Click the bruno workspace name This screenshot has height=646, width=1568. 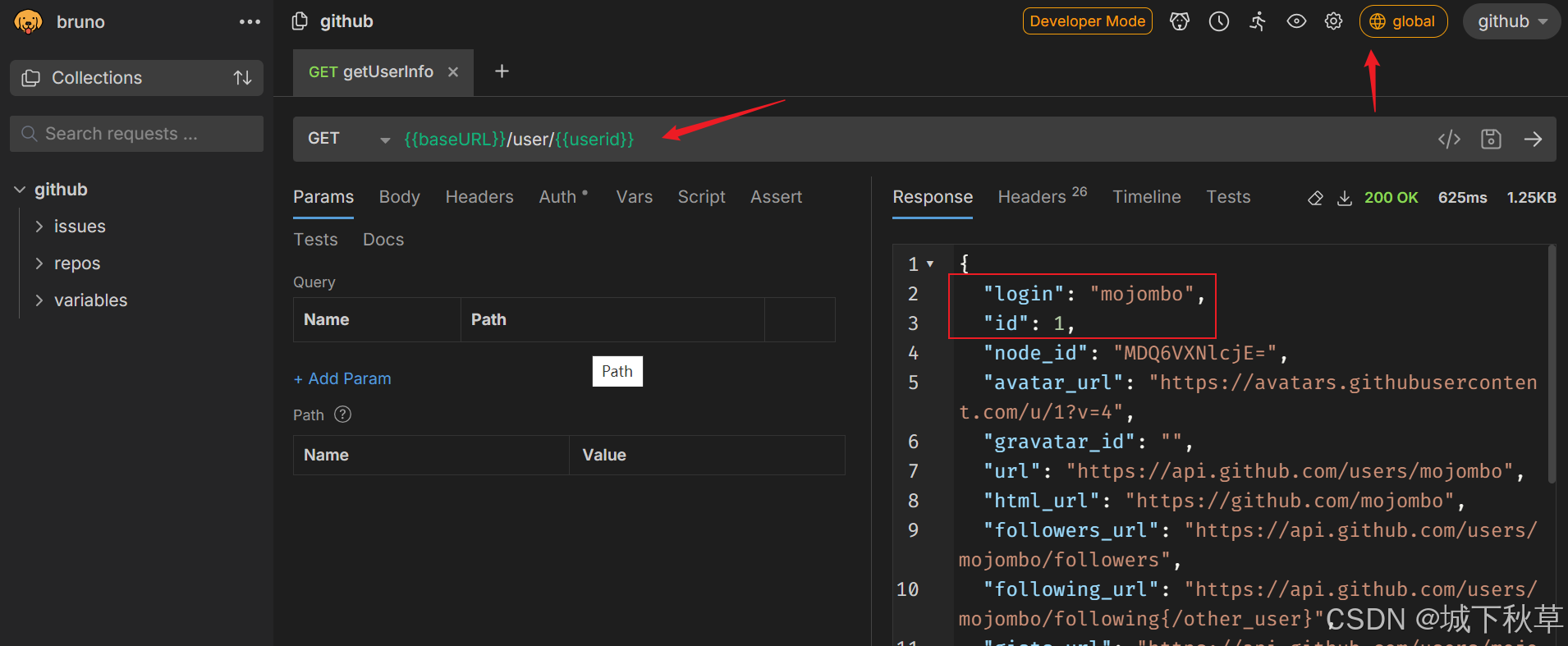coord(80,22)
